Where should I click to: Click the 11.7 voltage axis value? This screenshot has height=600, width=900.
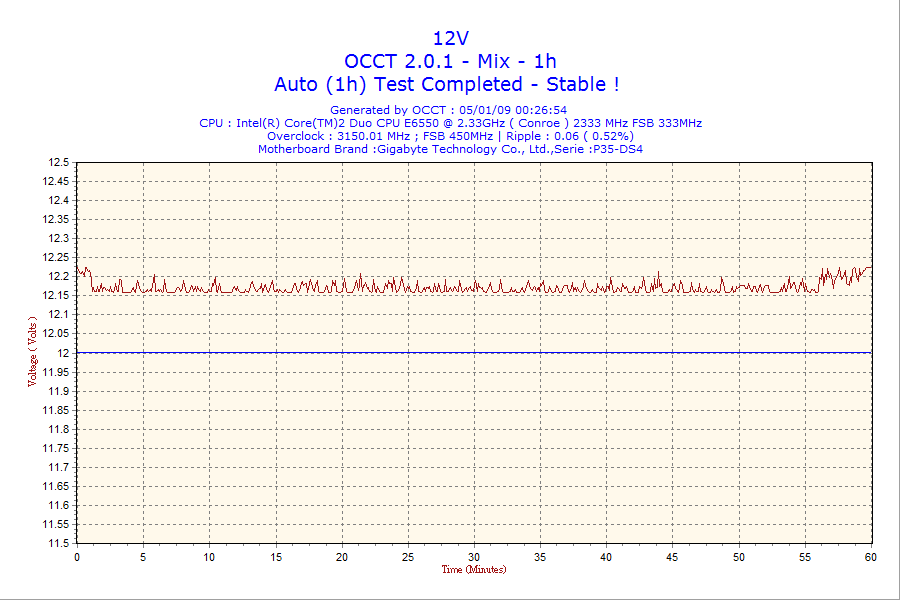pos(59,467)
